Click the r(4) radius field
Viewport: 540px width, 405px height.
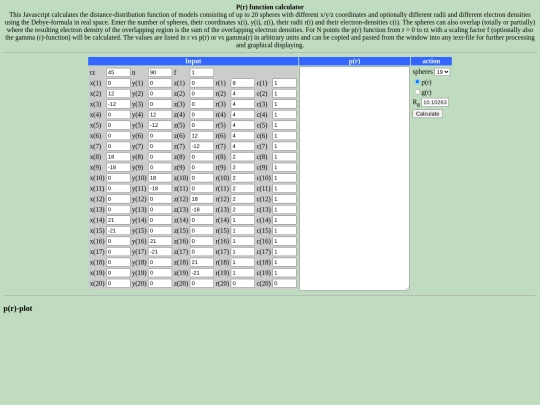point(242,115)
